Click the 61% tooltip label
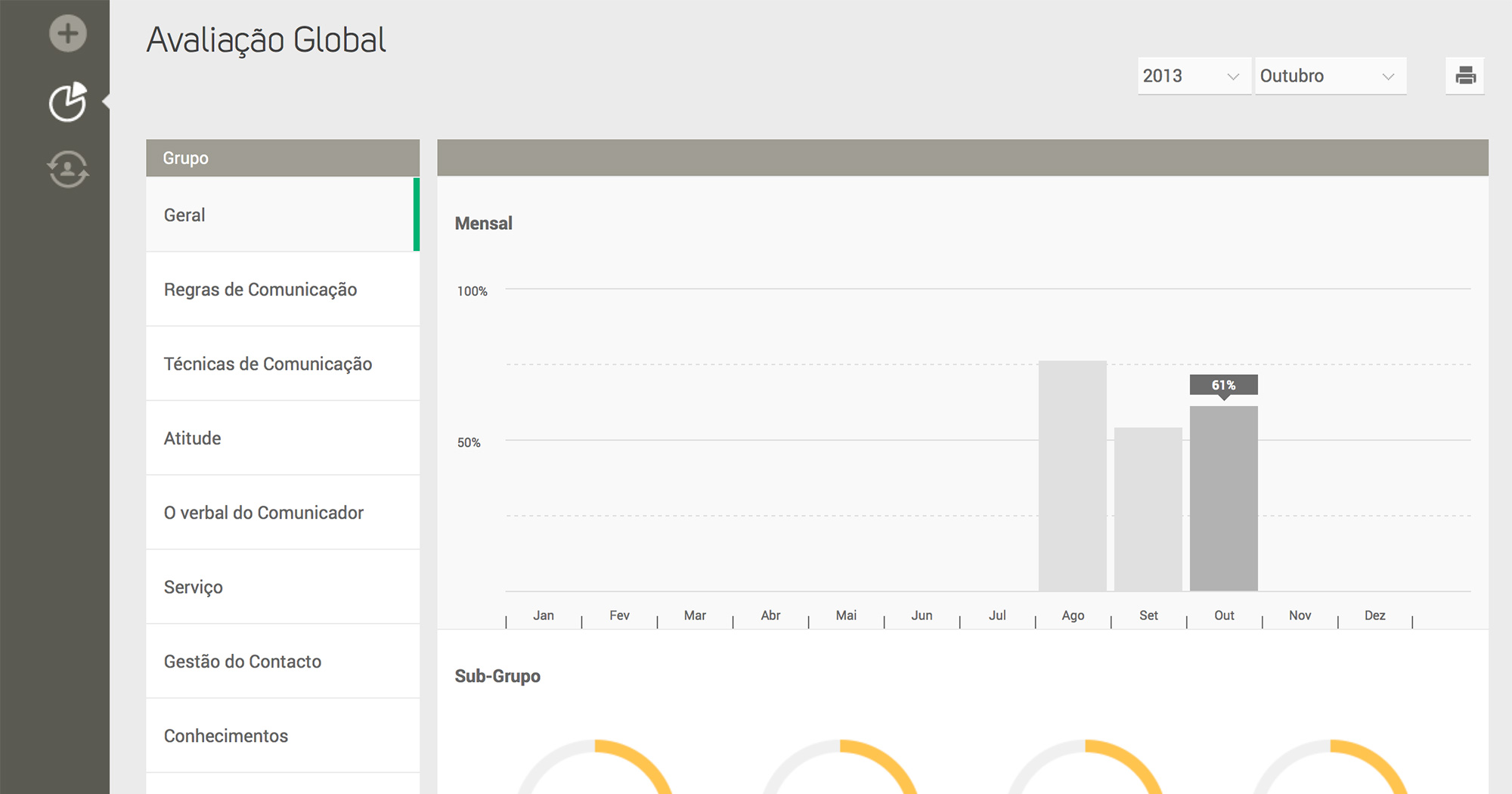Screen dimensions: 1512x794 tap(1224, 385)
